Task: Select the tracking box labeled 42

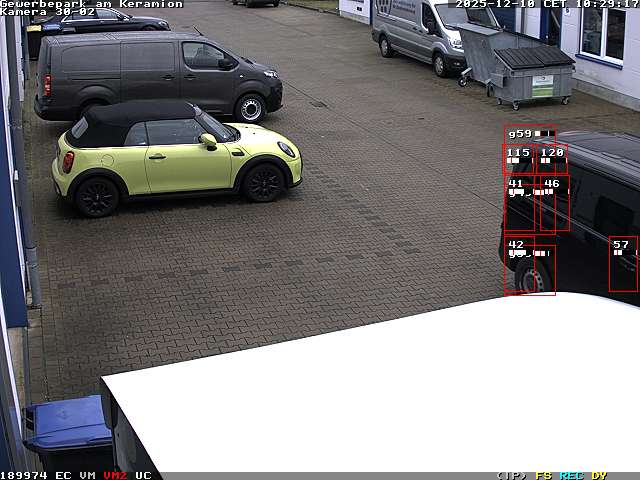Action: 529,268
